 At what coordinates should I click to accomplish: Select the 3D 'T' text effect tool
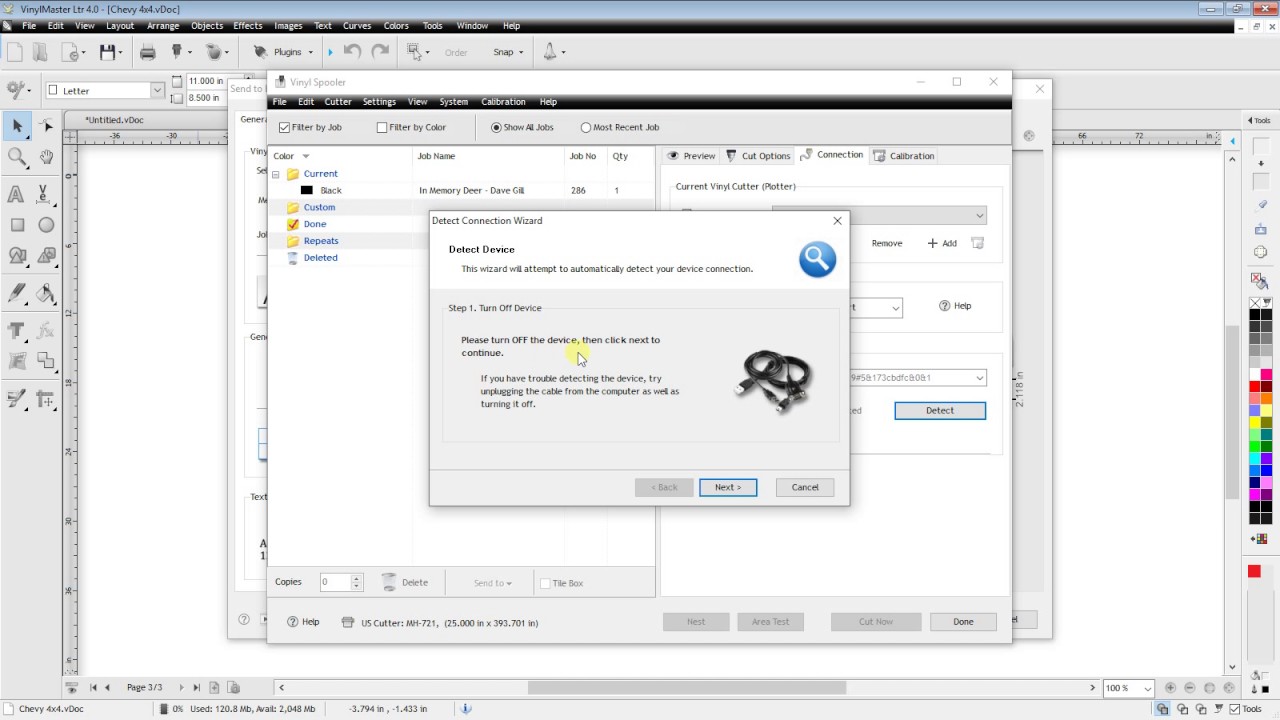coord(16,331)
